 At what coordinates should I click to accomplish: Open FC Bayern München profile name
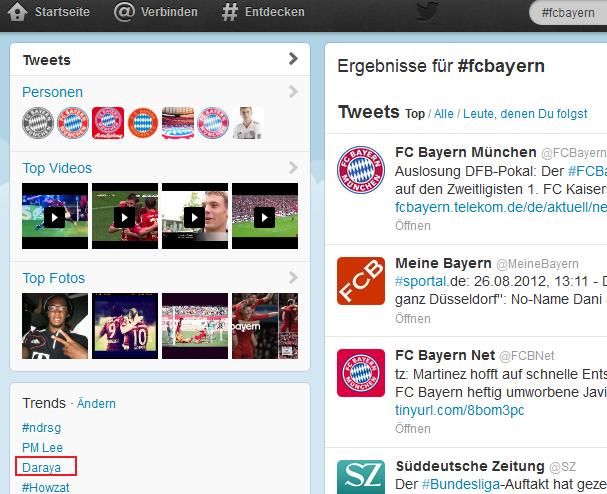point(466,152)
